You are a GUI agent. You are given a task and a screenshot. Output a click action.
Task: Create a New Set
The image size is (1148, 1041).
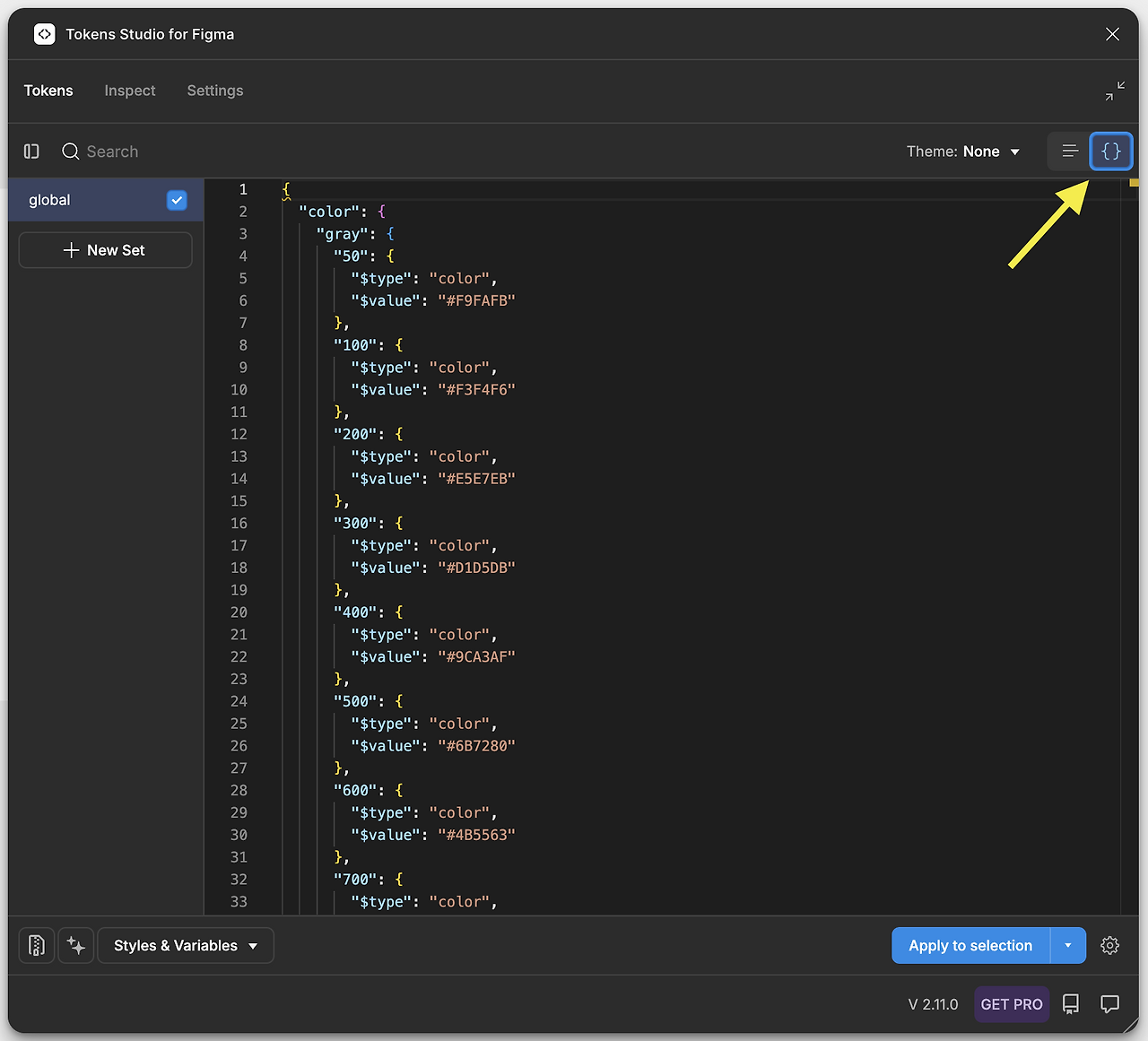click(x=106, y=250)
